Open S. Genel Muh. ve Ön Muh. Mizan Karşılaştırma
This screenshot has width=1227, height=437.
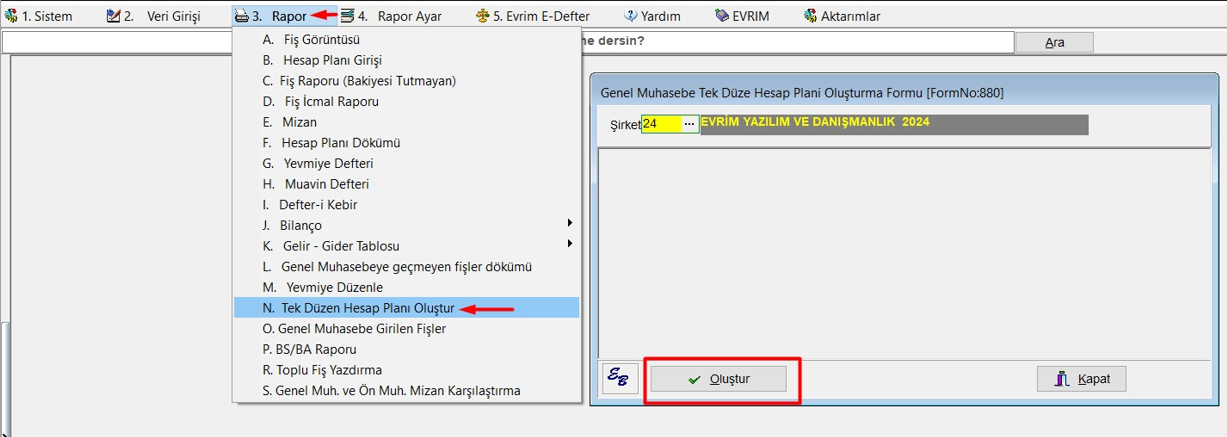pos(406,390)
